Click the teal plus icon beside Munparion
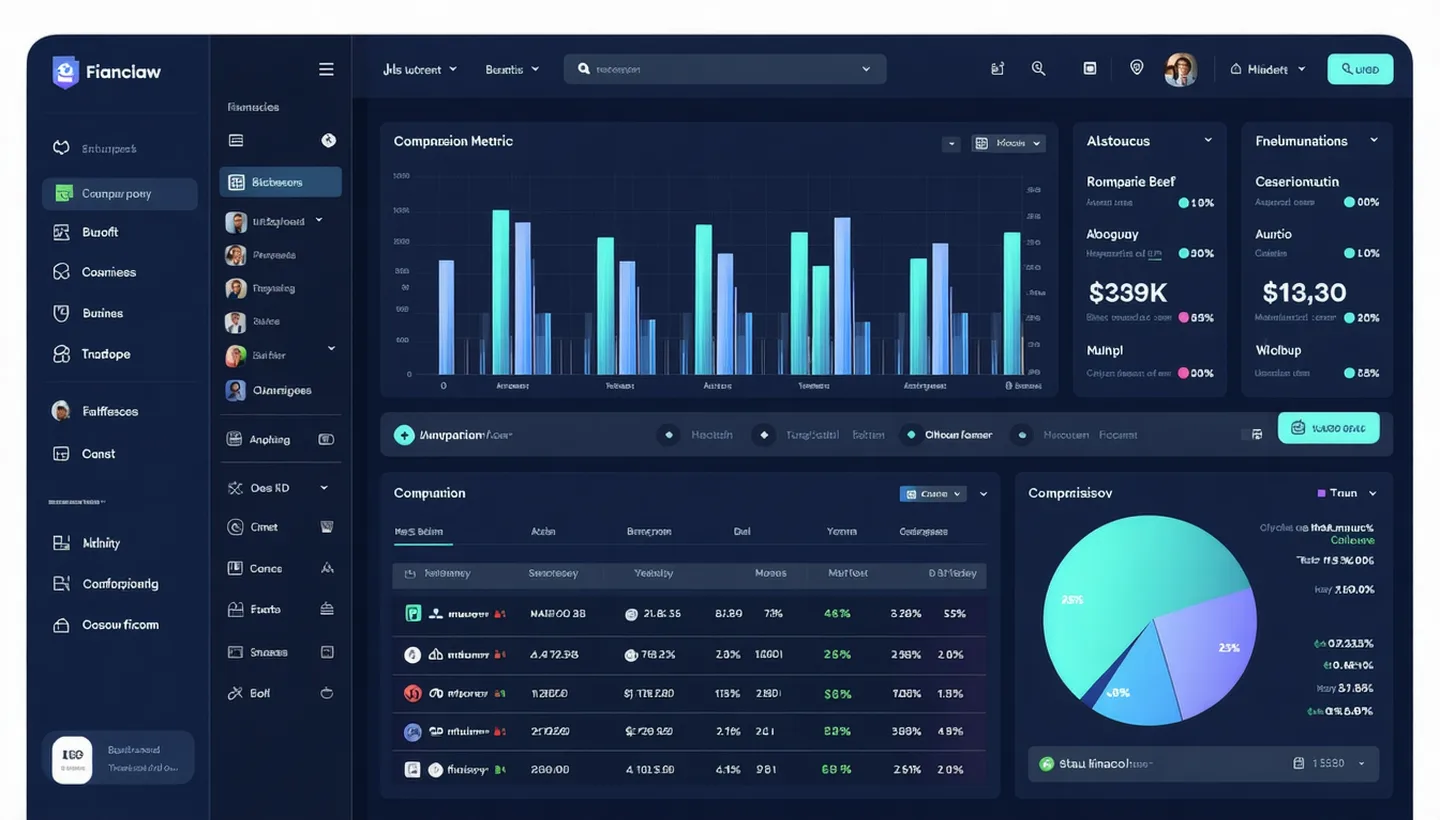Image resolution: width=1440 pixels, height=820 pixels. (404, 435)
